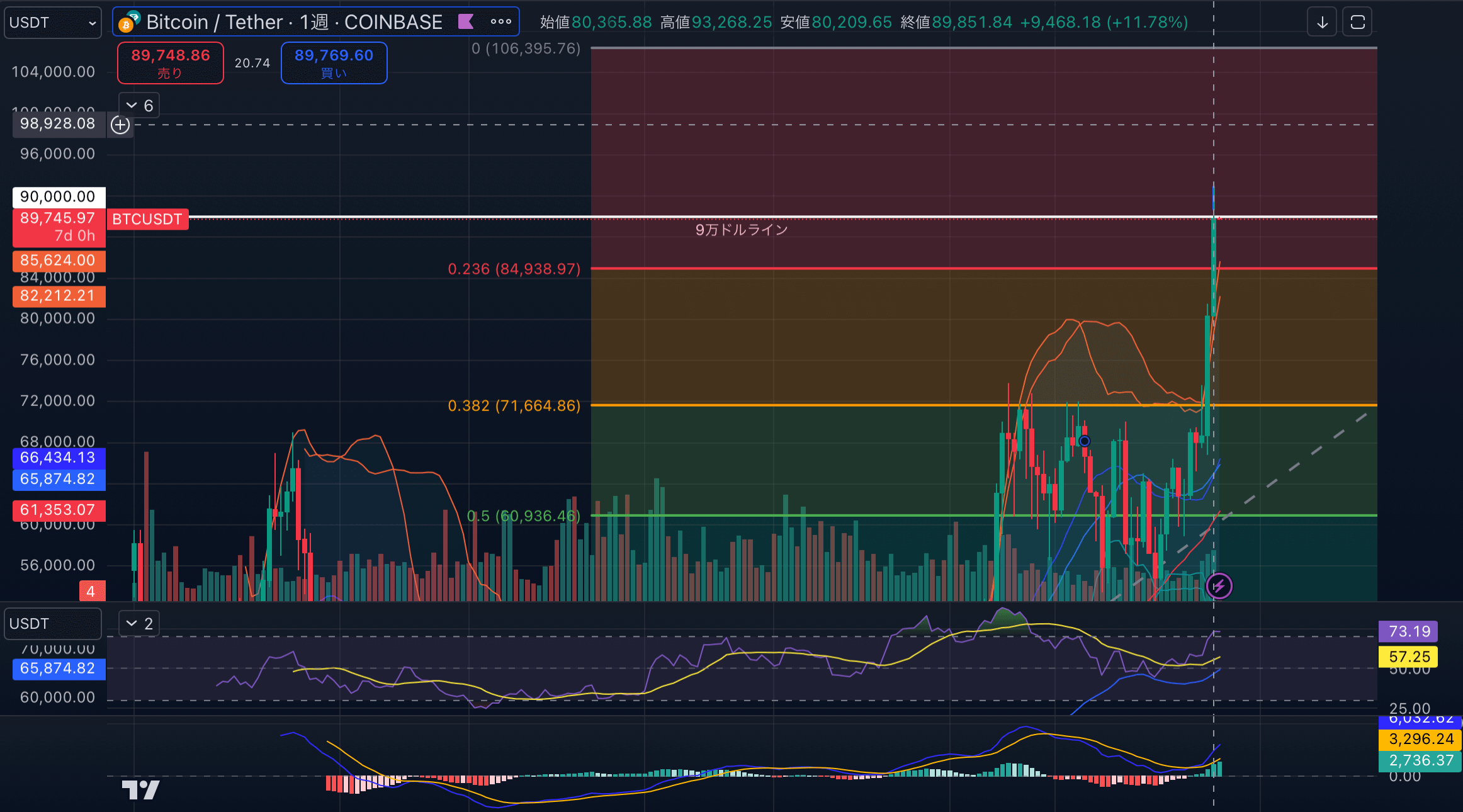Click the 高値 high value 93,268.25
Image resolution: width=1463 pixels, height=812 pixels.
tap(732, 23)
